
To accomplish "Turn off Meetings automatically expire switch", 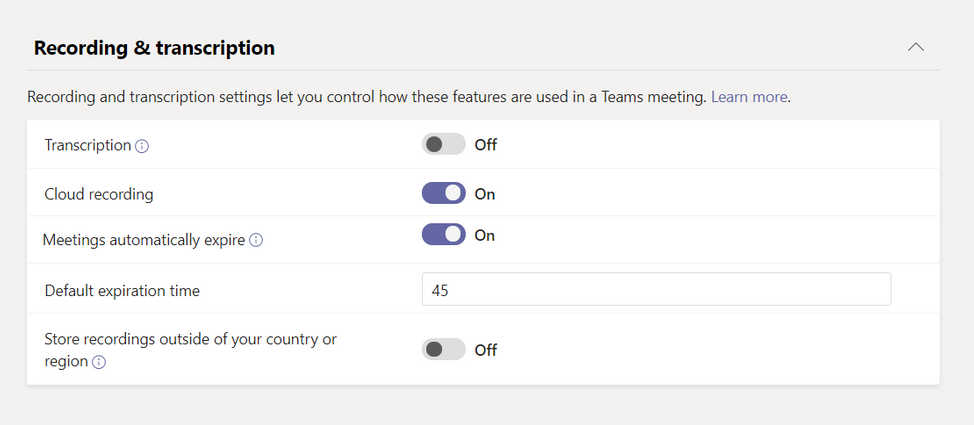I will click(444, 234).
